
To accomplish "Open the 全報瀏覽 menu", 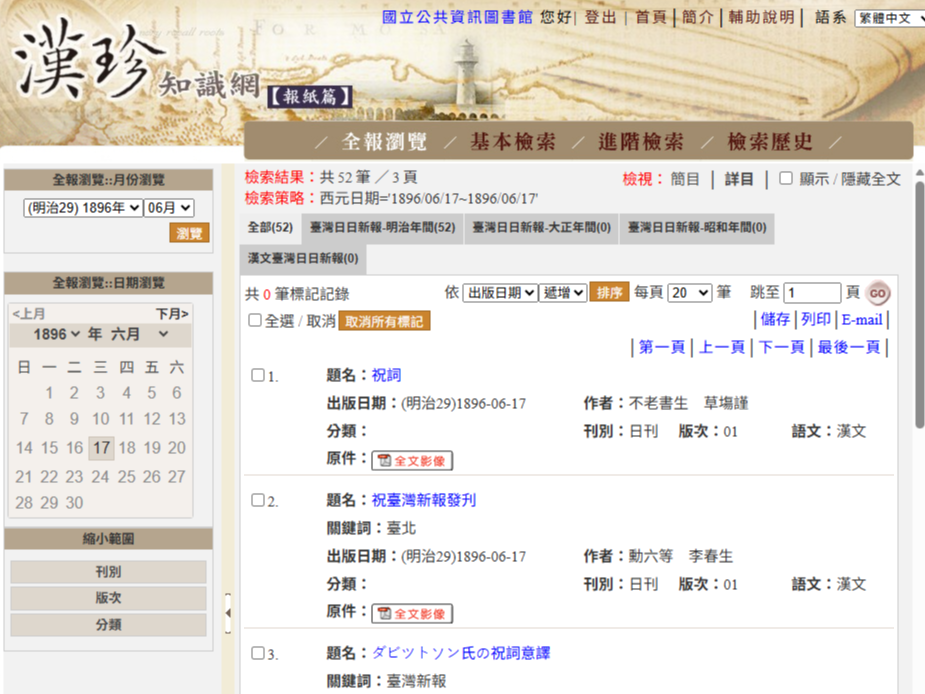I will 384,142.
